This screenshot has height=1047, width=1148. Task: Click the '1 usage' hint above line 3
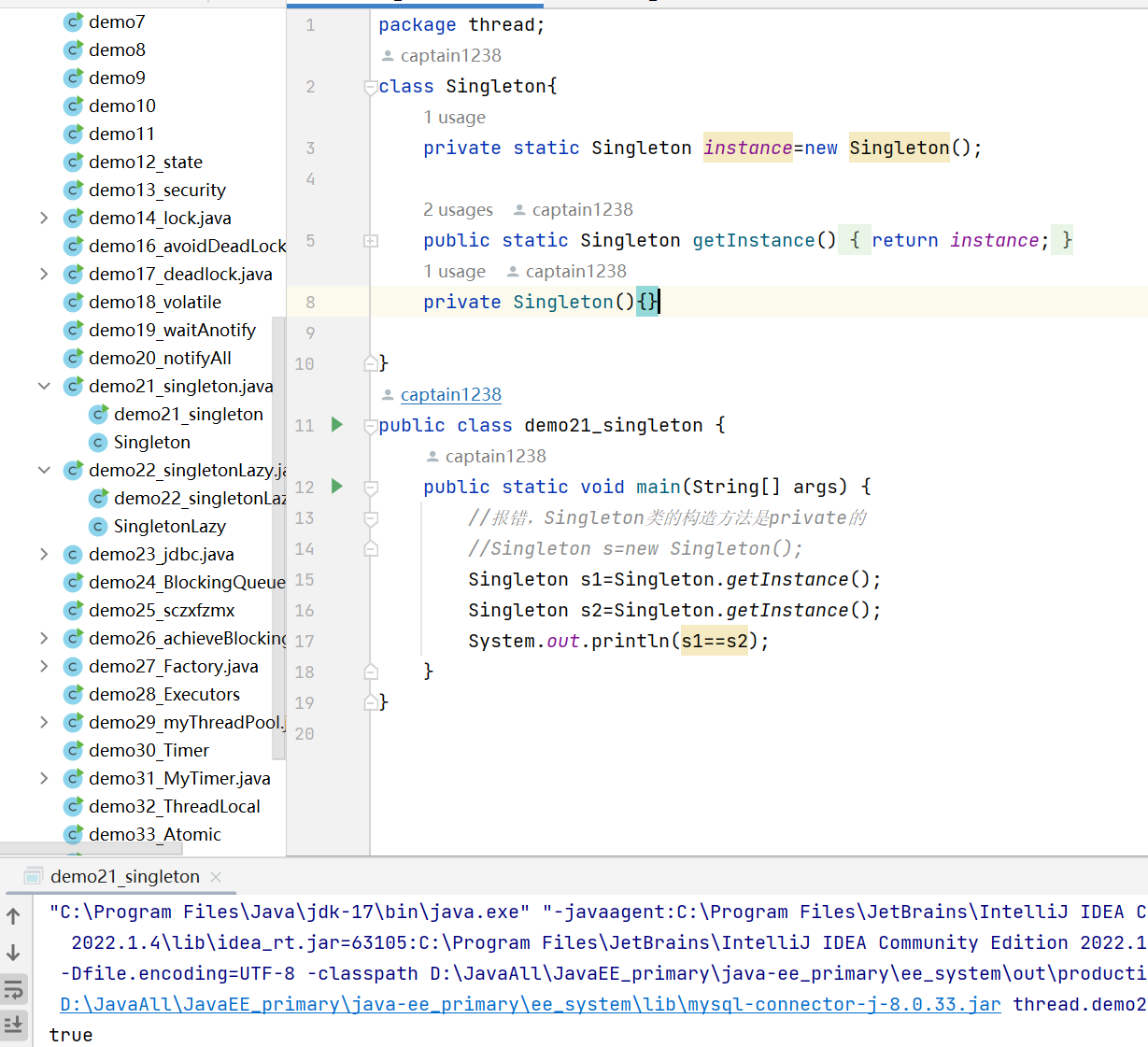tap(454, 118)
